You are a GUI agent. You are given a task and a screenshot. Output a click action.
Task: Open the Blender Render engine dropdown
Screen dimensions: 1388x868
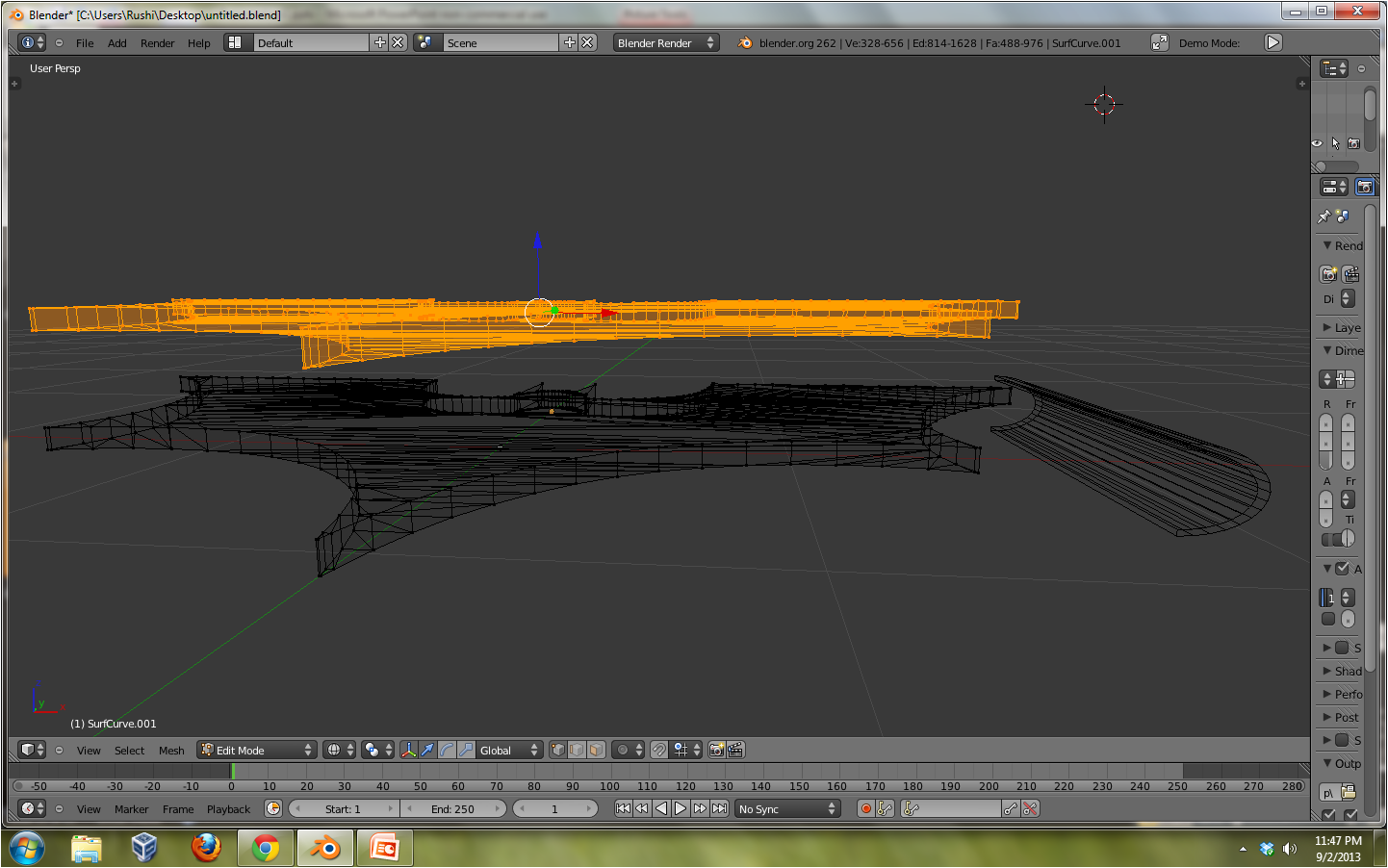click(x=666, y=42)
